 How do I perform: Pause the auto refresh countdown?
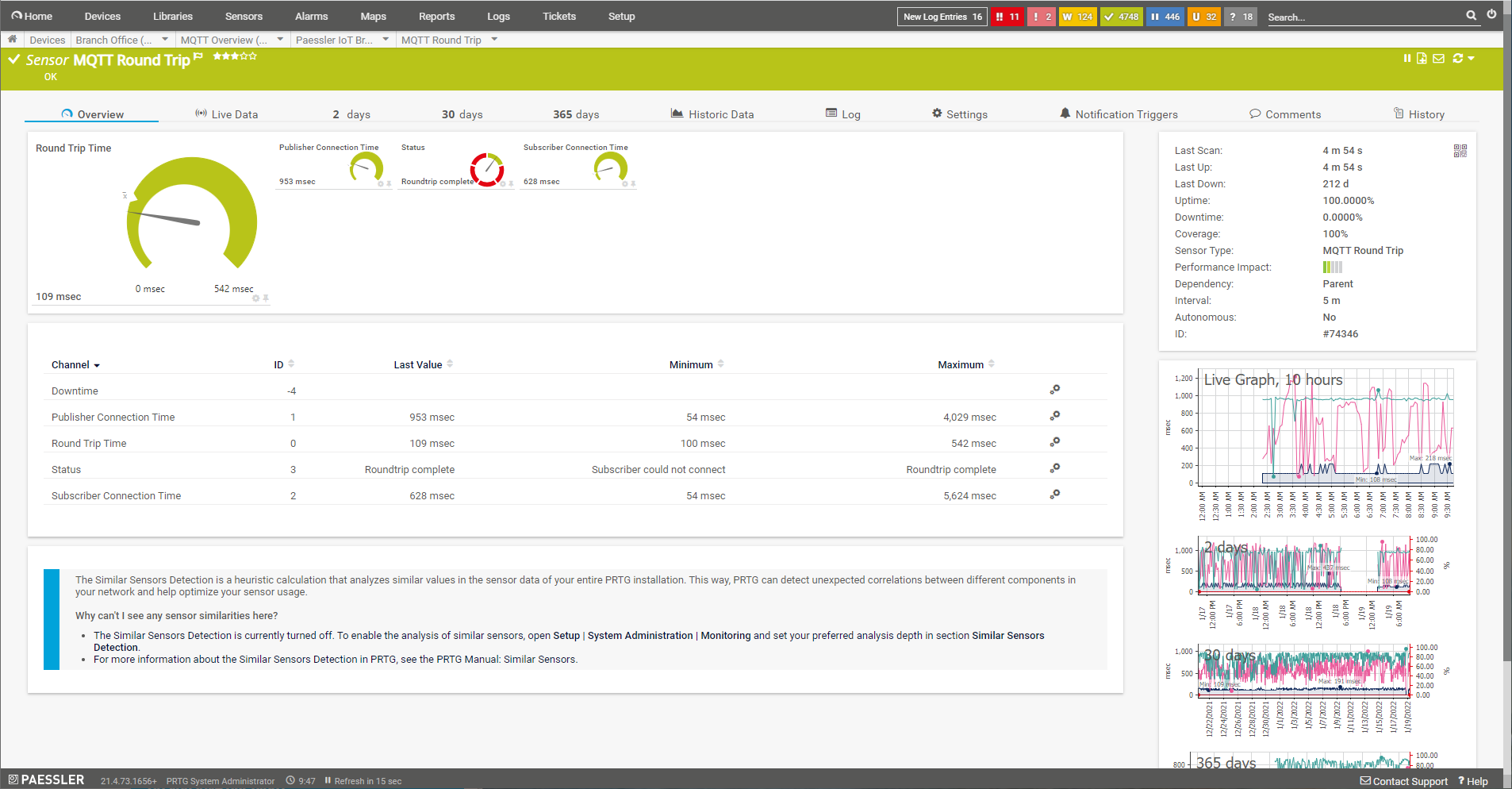[x=328, y=780]
